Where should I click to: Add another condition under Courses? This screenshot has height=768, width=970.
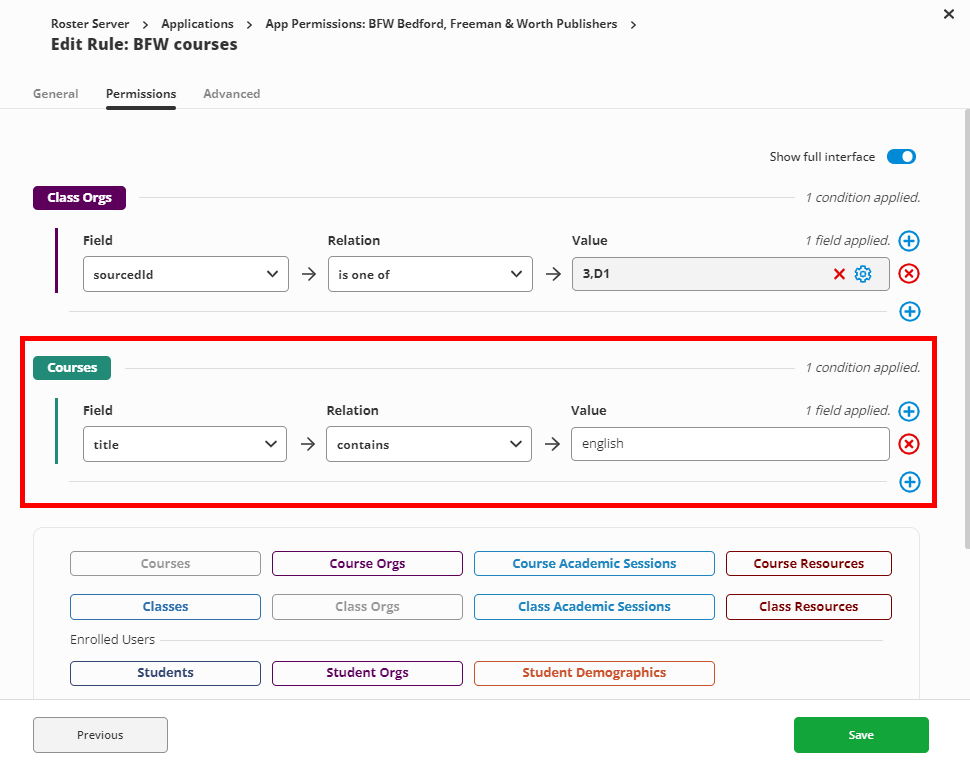point(909,482)
